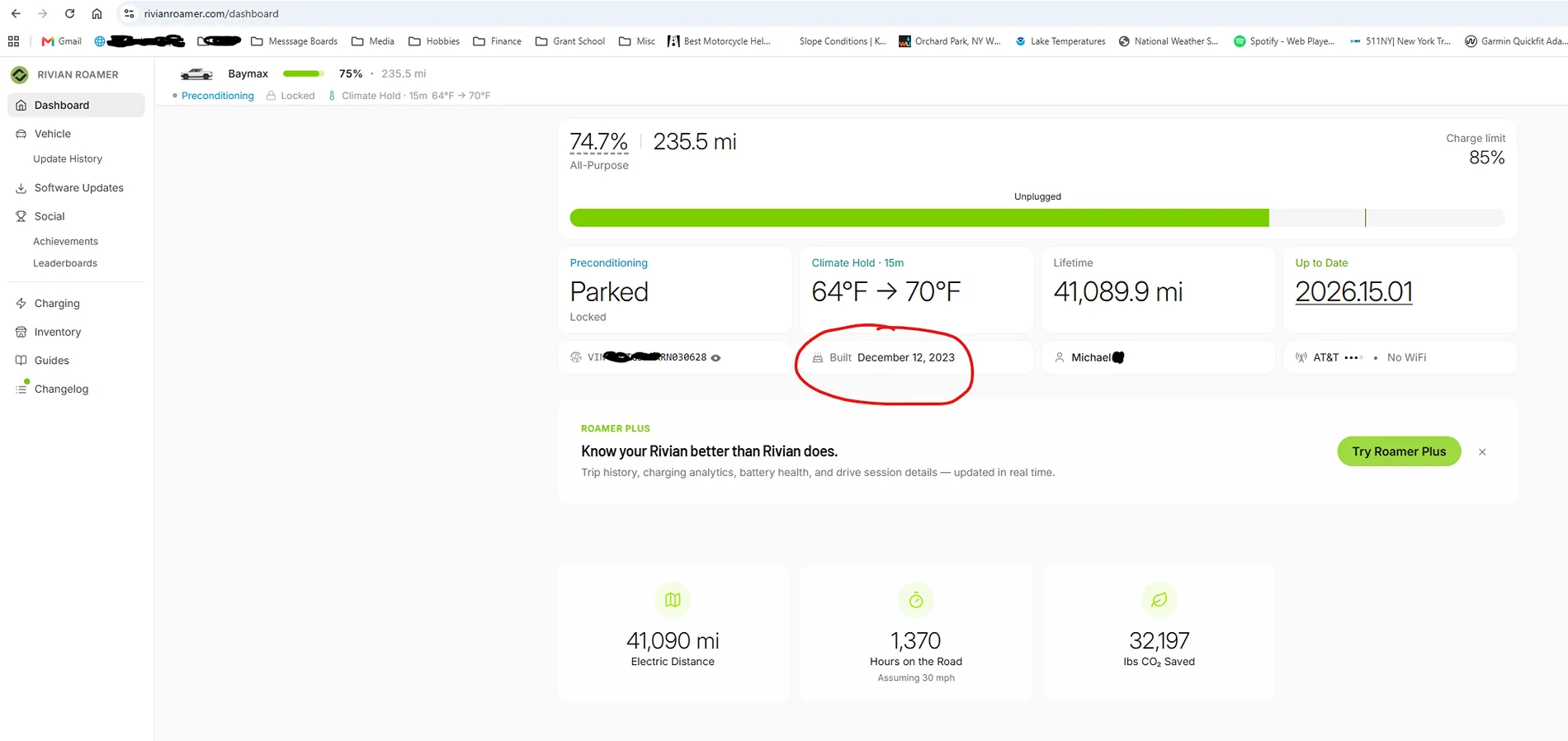The width and height of the screenshot is (1568, 741).
Task: Click the Guides book icon
Action: tap(21, 361)
